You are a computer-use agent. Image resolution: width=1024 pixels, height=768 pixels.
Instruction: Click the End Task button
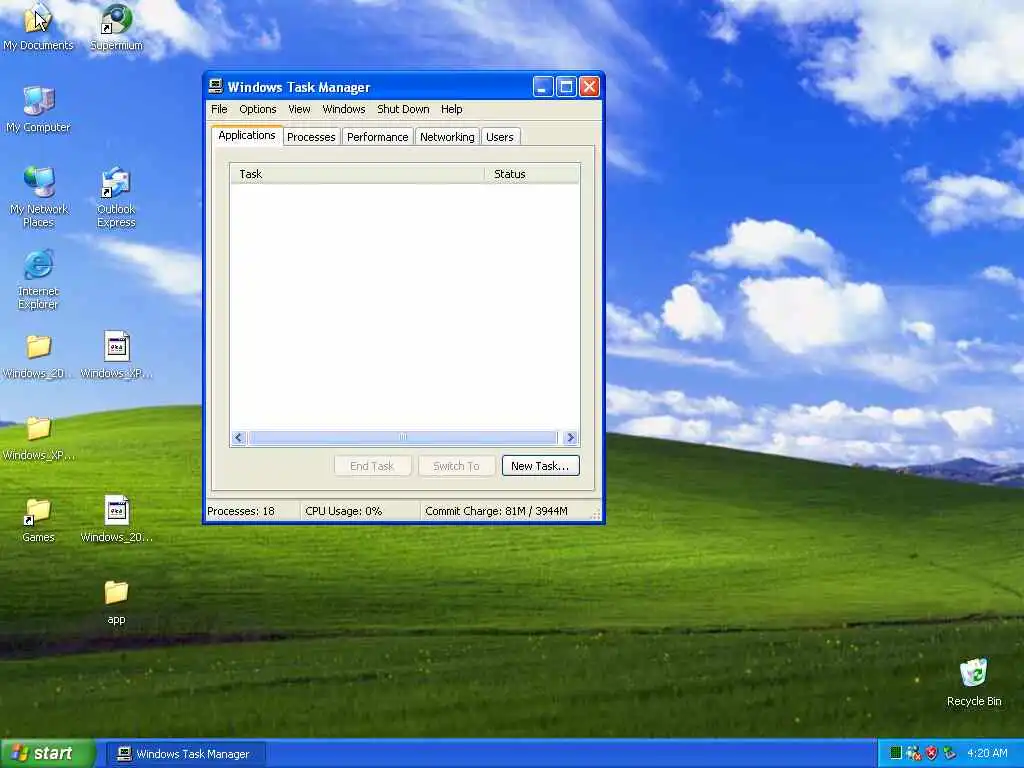coord(372,466)
